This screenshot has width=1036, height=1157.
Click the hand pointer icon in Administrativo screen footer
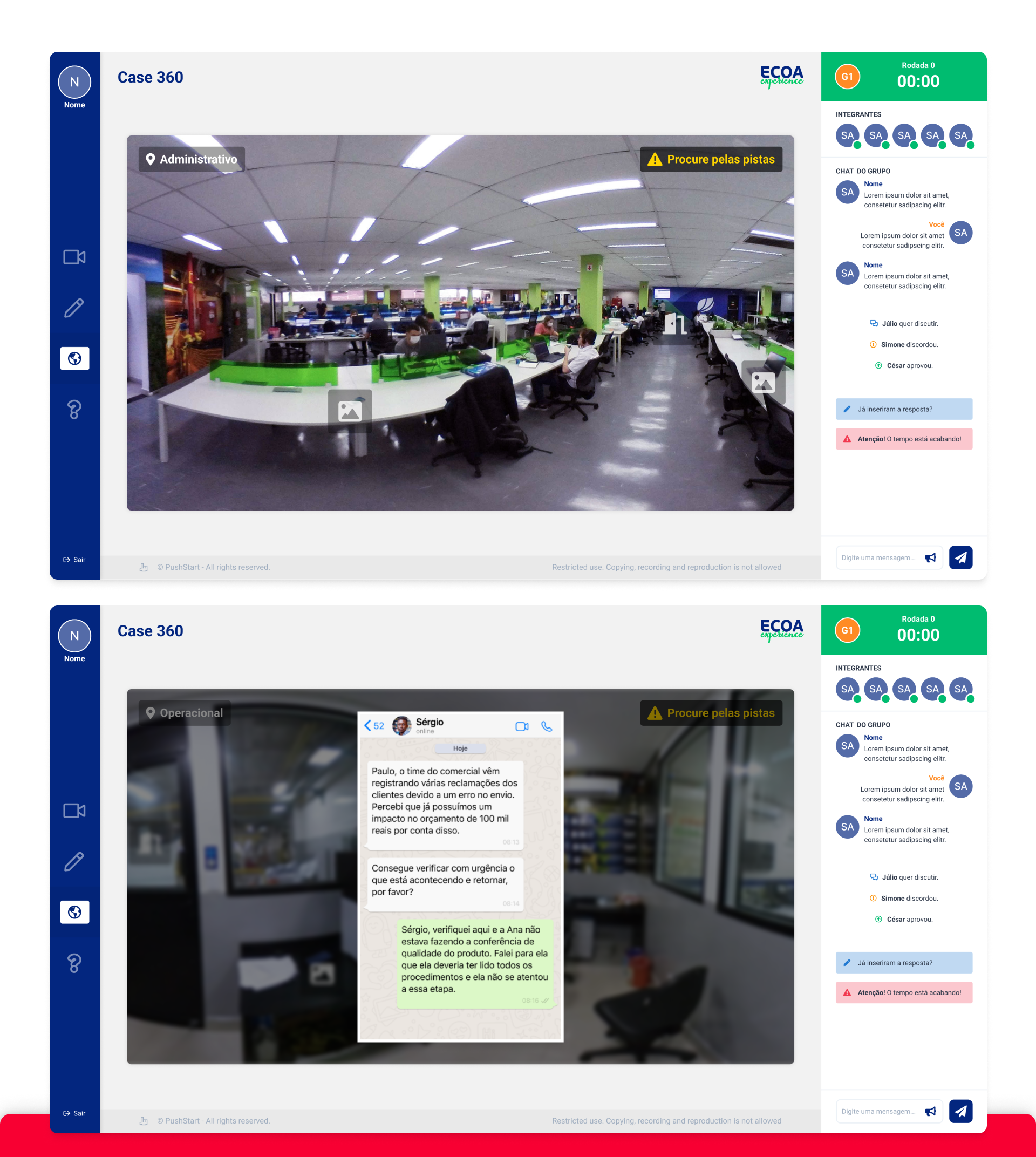(x=144, y=568)
